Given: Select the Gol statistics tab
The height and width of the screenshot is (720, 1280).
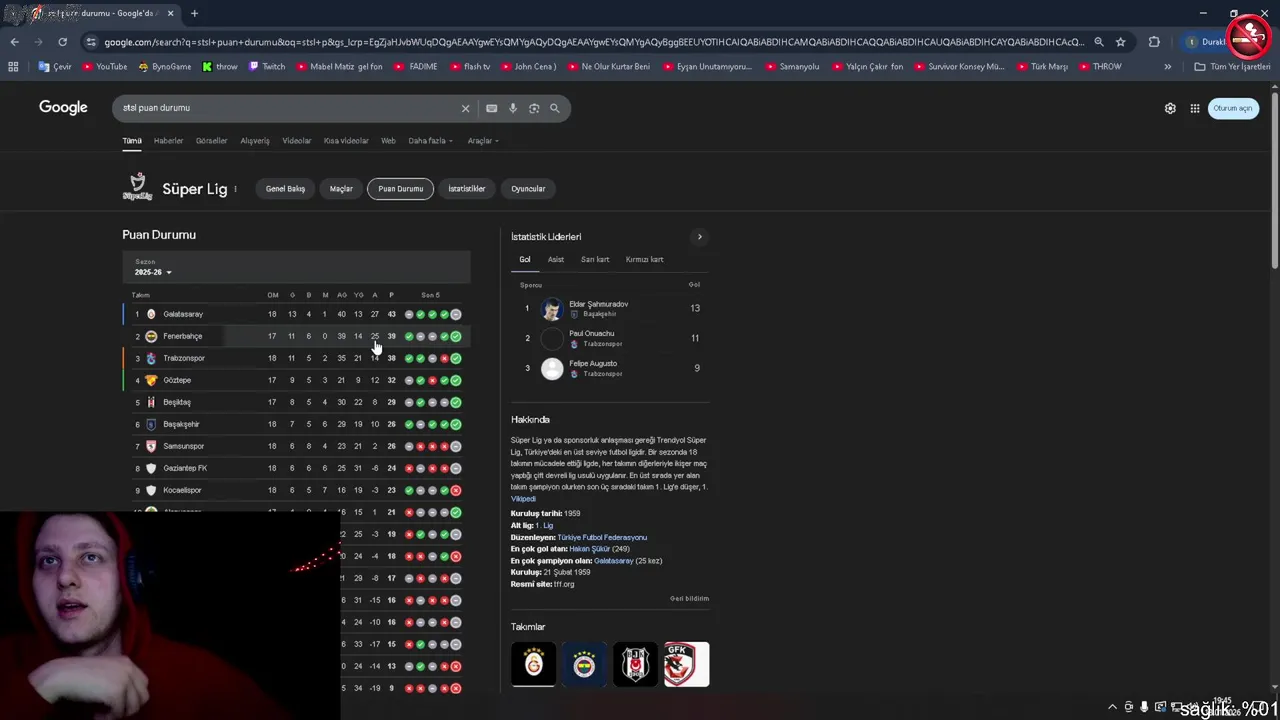Looking at the screenshot, I should [x=524, y=260].
